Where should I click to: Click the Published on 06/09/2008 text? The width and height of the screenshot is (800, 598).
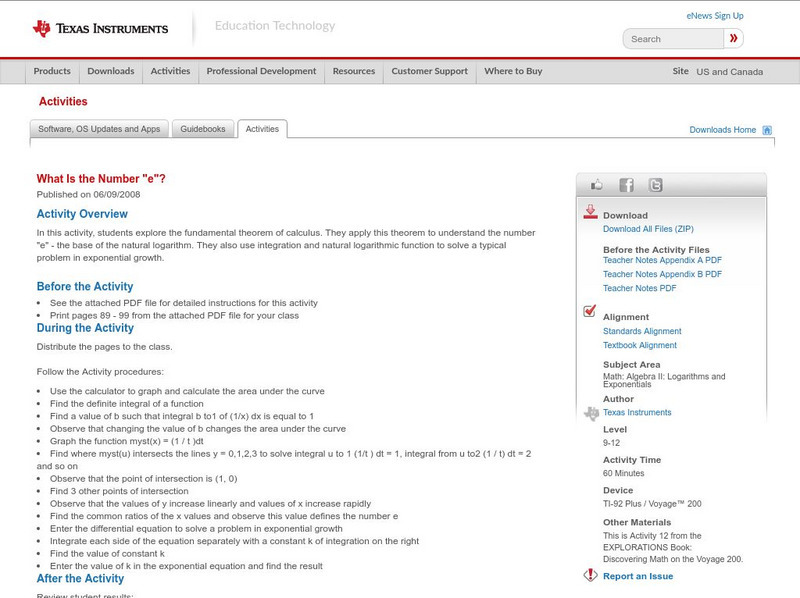click(88, 194)
